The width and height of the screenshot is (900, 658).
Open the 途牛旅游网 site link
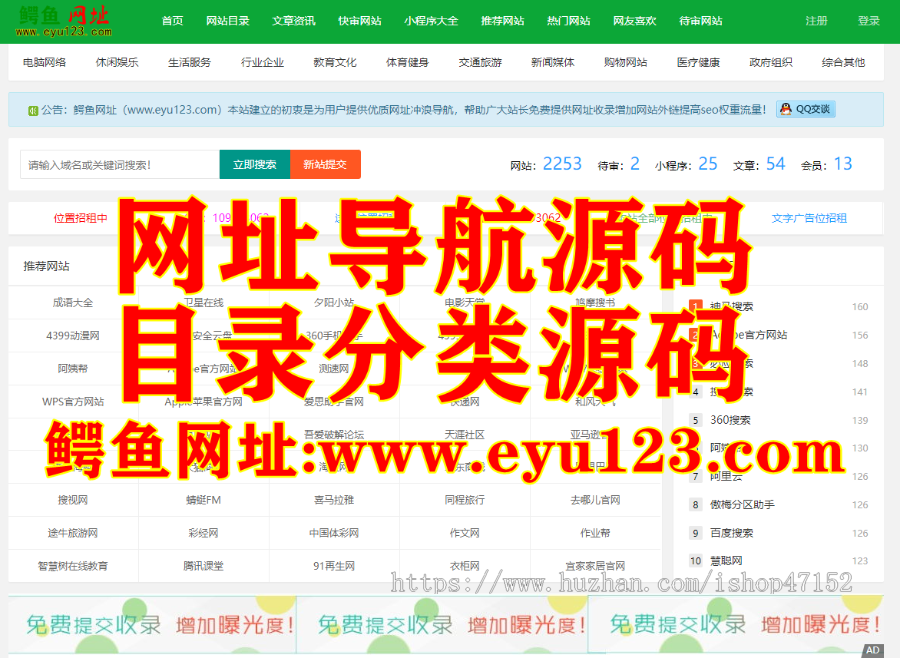click(73, 533)
